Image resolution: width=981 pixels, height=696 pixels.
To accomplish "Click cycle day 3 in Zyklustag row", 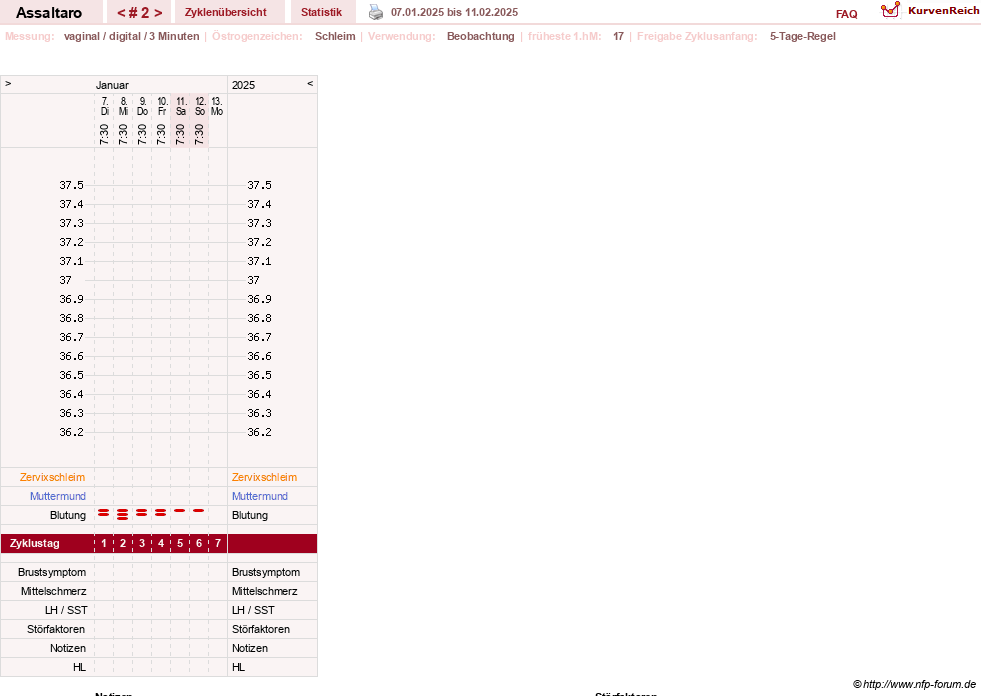I will (x=142, y=543).
